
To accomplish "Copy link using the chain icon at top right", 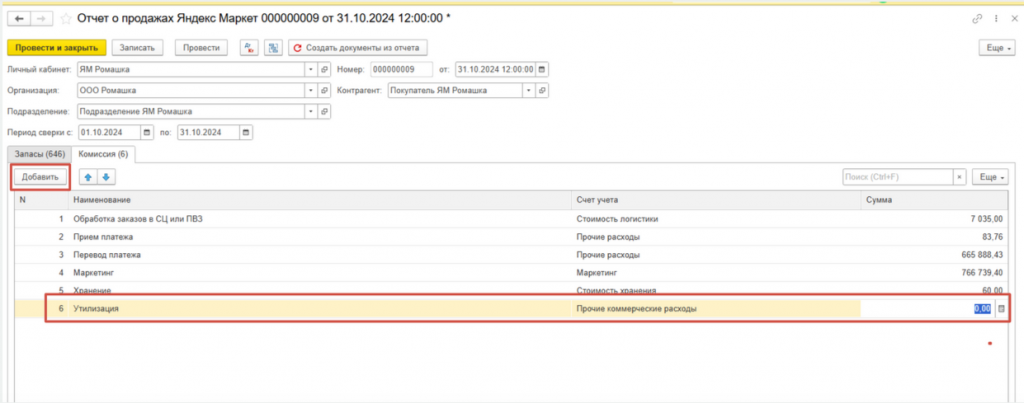I will pyautogui.click(x=977, y=19).
